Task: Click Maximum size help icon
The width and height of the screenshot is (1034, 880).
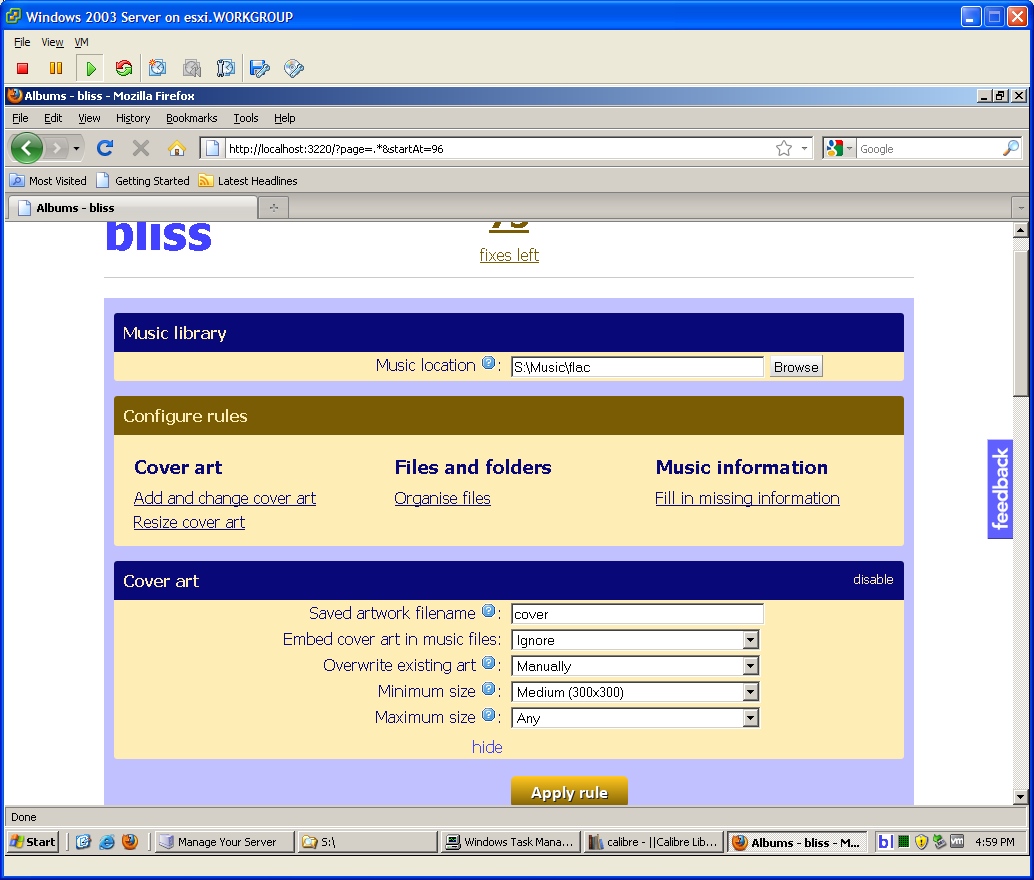Action: 488,715
